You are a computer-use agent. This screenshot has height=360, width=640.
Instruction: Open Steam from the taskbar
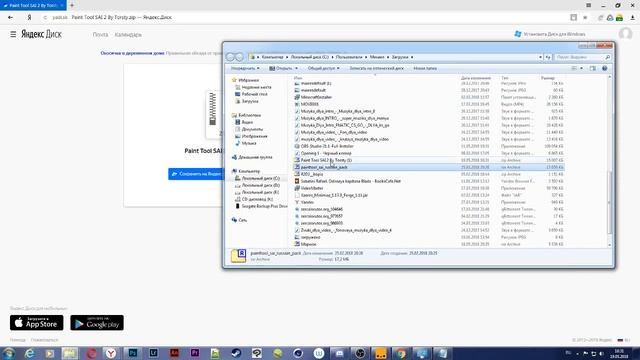236,353
